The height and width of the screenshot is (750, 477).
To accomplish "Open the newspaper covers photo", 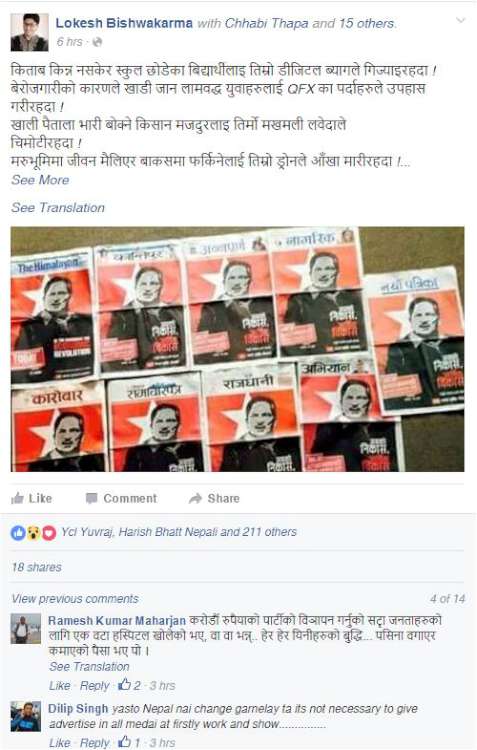I will (x=237, y=349).
